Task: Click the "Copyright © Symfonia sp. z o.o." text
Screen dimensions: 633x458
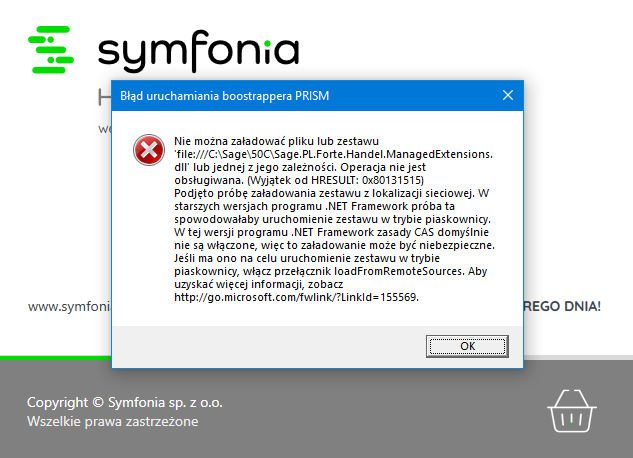Action: (125, 403)
